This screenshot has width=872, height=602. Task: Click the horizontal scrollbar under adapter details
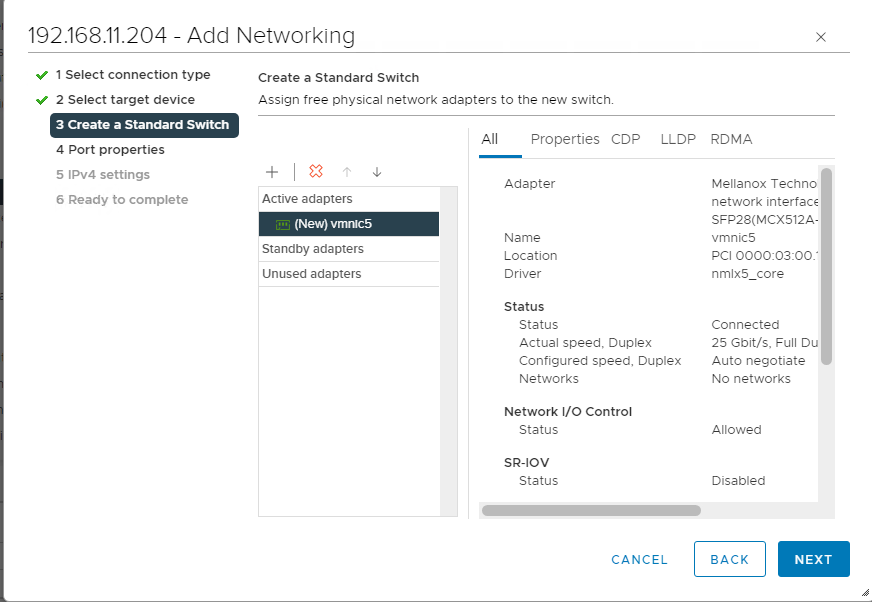click(x=591, y=510)
